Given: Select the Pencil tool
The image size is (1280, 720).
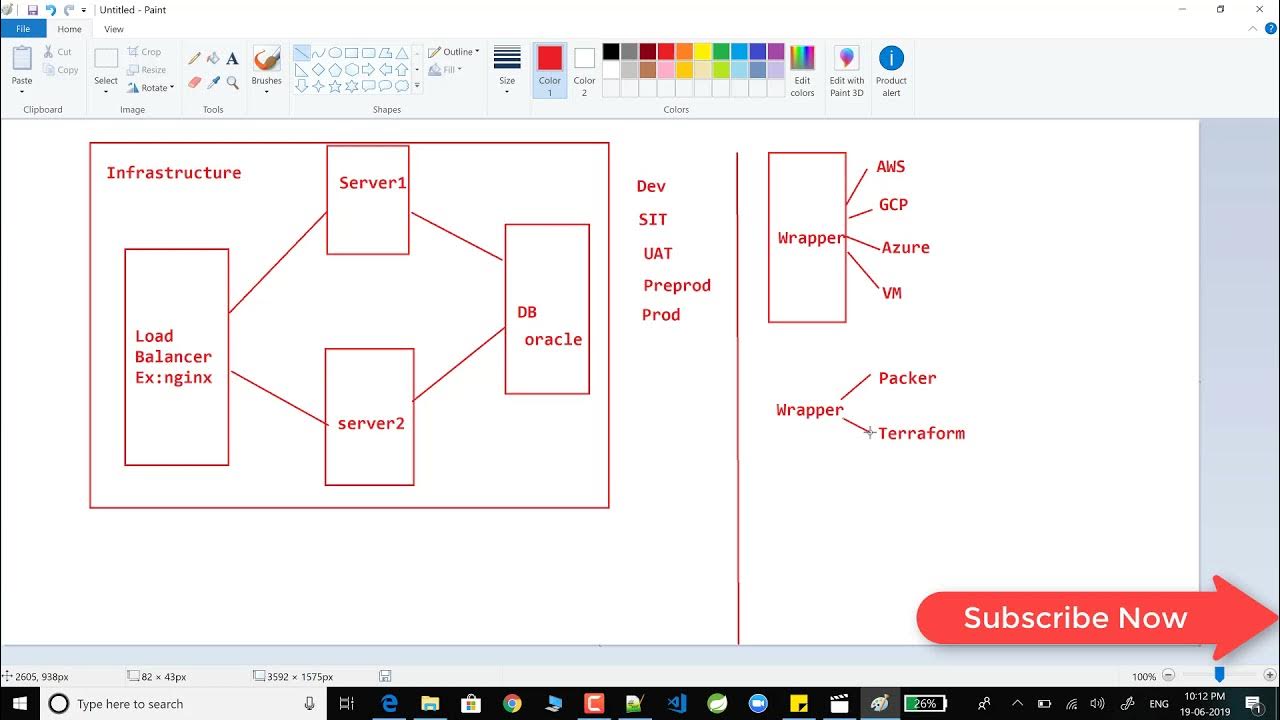Looking at the screenshot, I should 195,59.
